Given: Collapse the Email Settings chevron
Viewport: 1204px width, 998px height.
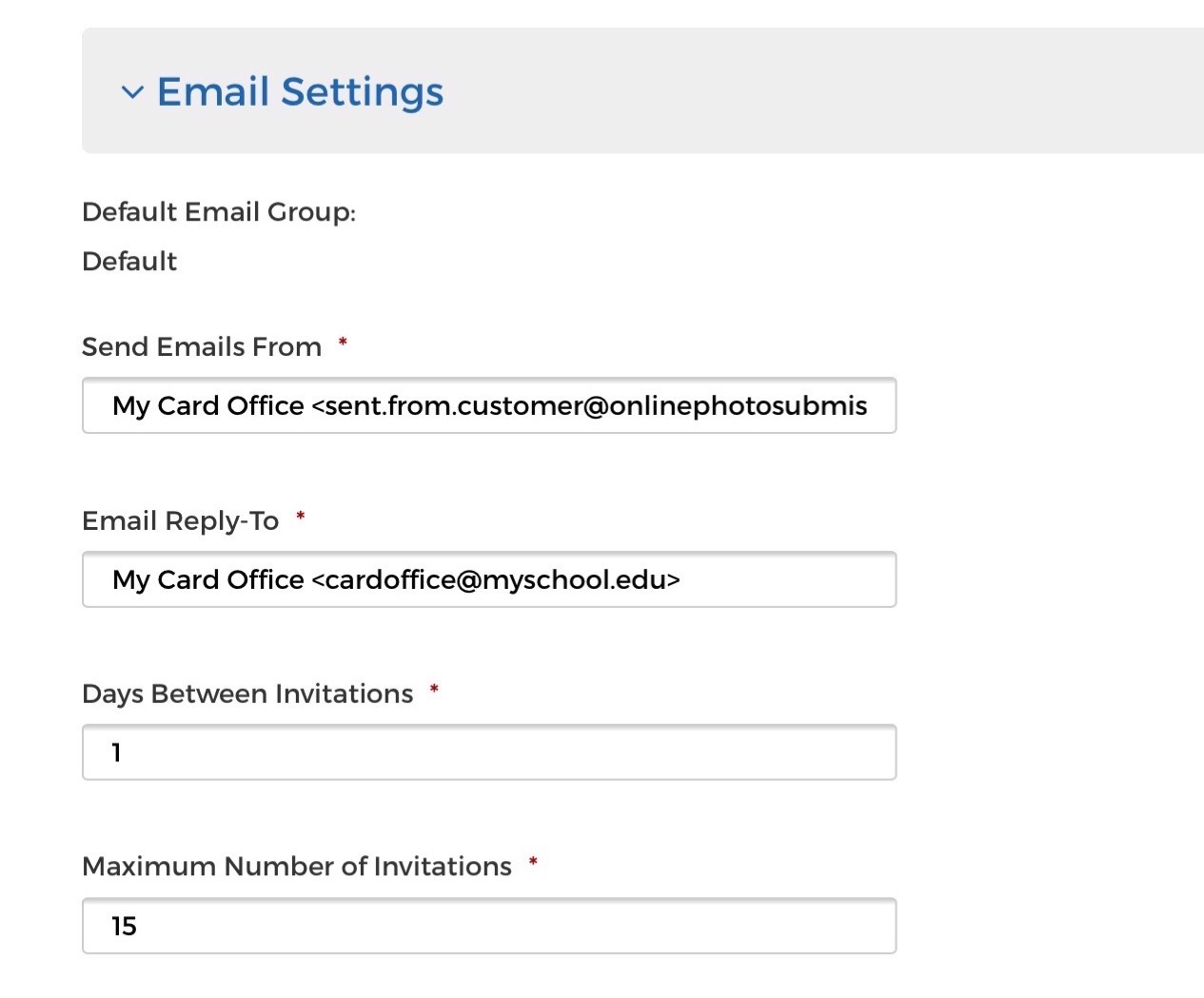Looking at the screenshot, I should (132, 92).
